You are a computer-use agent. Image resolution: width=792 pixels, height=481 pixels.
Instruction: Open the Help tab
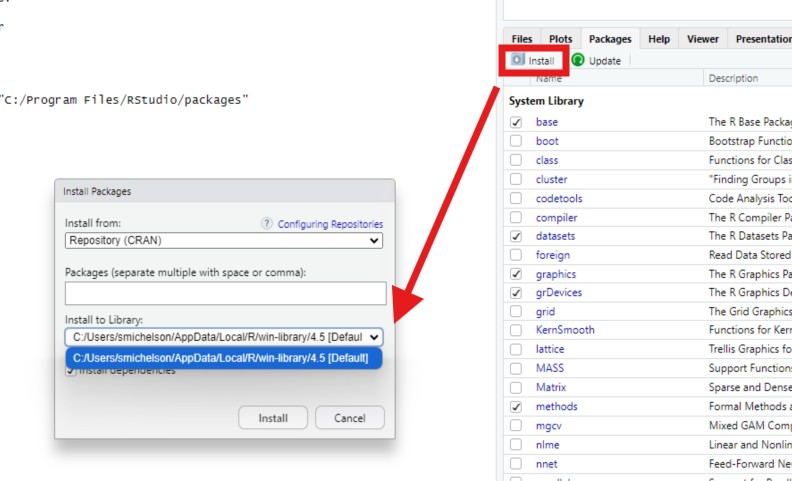coord(659,39)
